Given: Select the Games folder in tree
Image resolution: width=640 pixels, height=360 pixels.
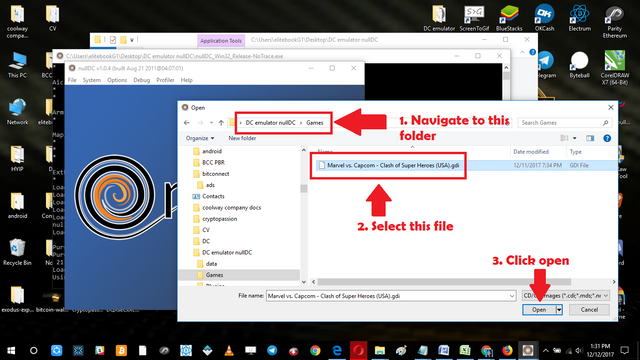Looking at the screenshot, I should click(214, 275).
